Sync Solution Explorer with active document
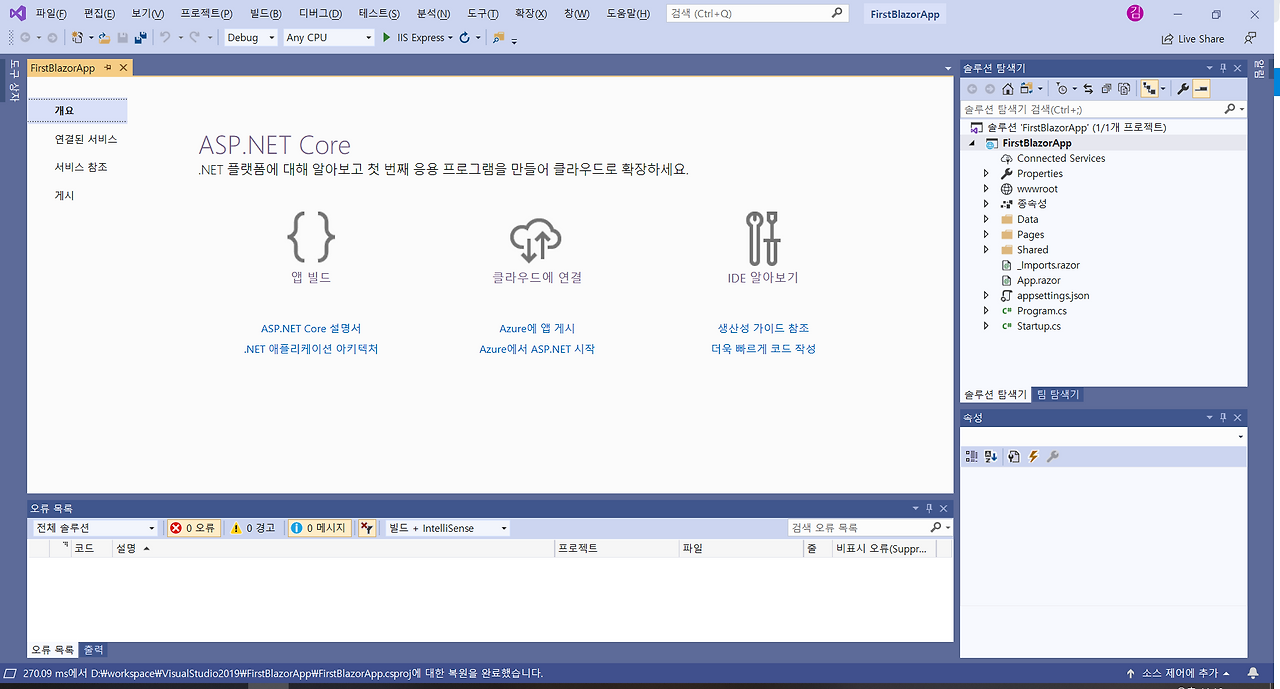The height and width of the screenshot is (689, 1280). [1088, 90]
